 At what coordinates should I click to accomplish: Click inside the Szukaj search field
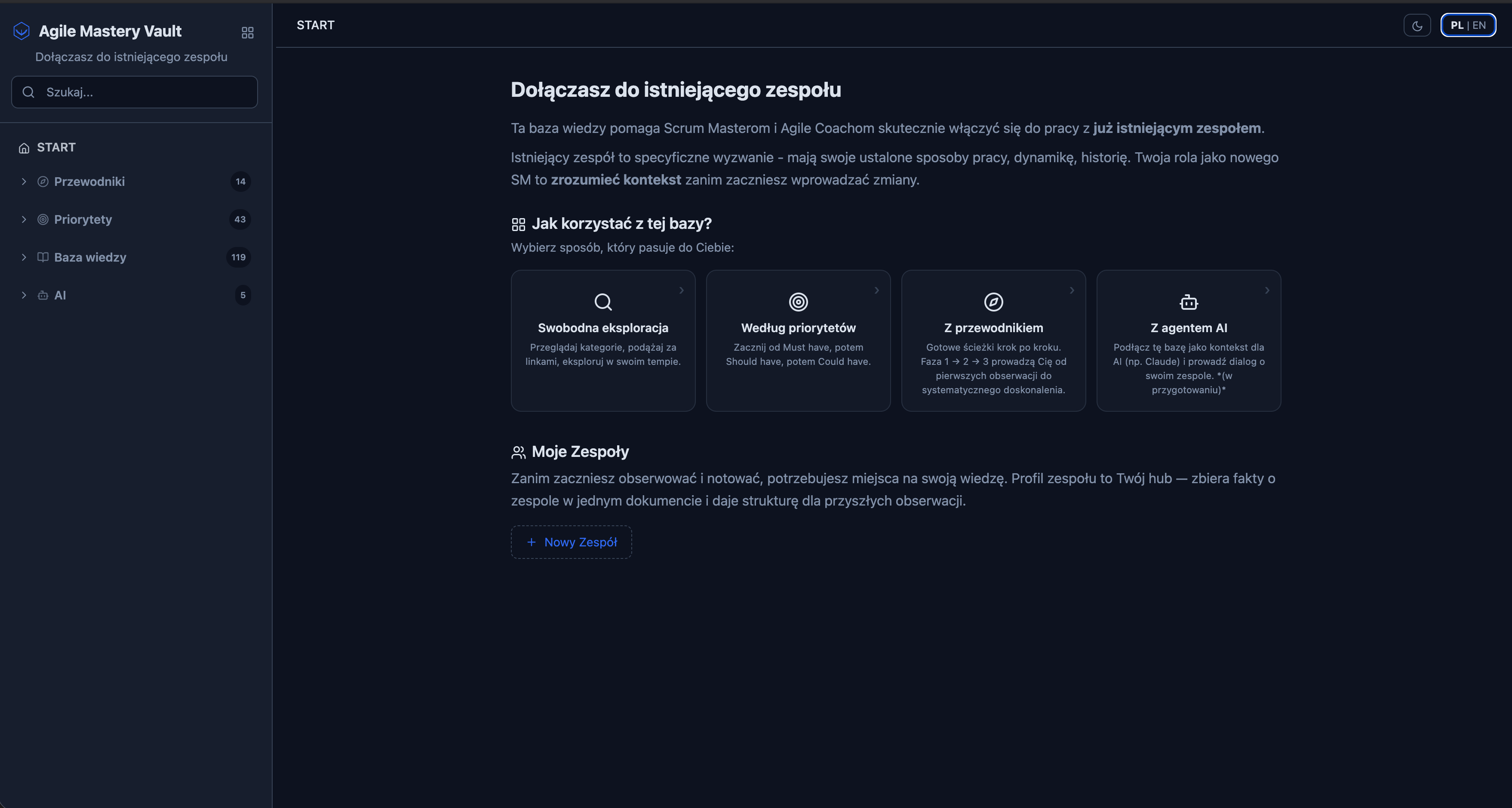tap(134, 92)
